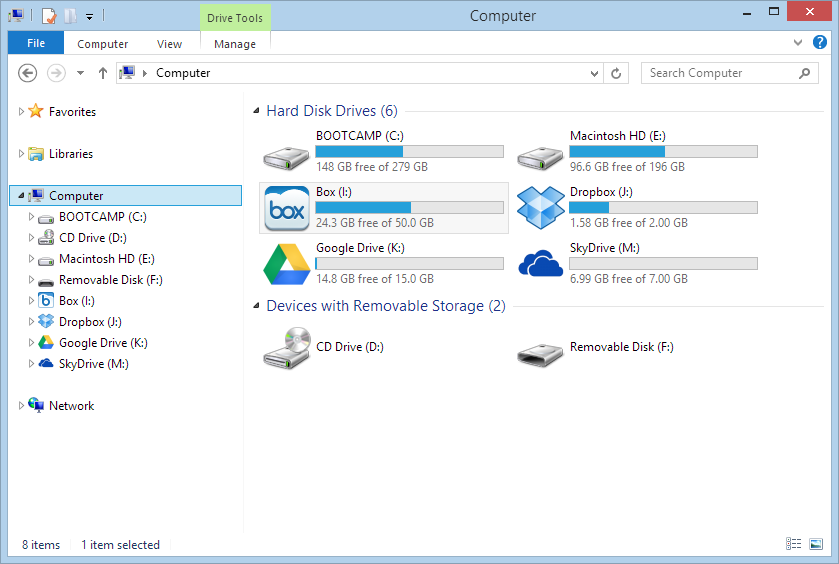Click the '96.6 GB free of 196 GB' text
839x564 pixels.
(627, 167)
